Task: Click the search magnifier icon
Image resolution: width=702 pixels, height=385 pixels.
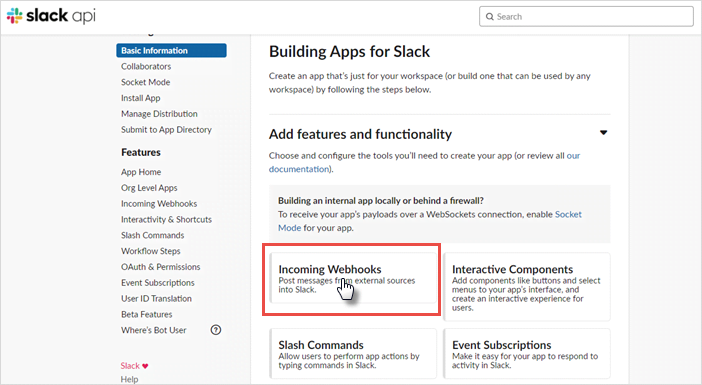Action: tap(490, 17)
